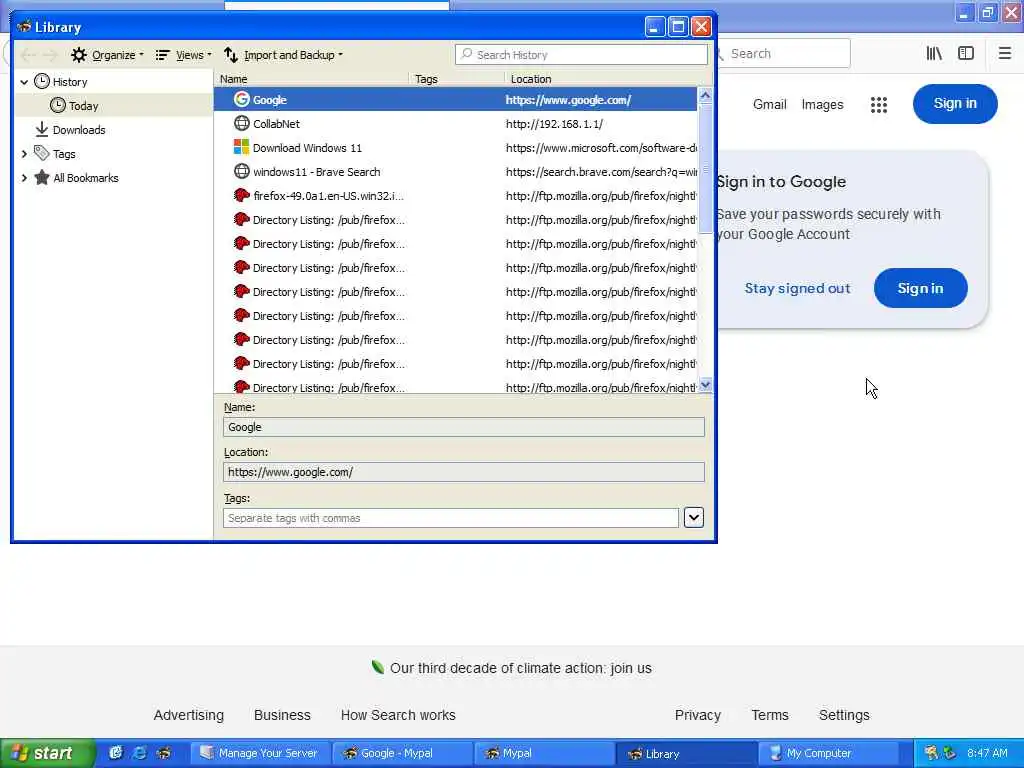Image resolution: width=1024 pixels, height=768 pixels.
Task: Collapse the History tree node
Action: point(24,82)
